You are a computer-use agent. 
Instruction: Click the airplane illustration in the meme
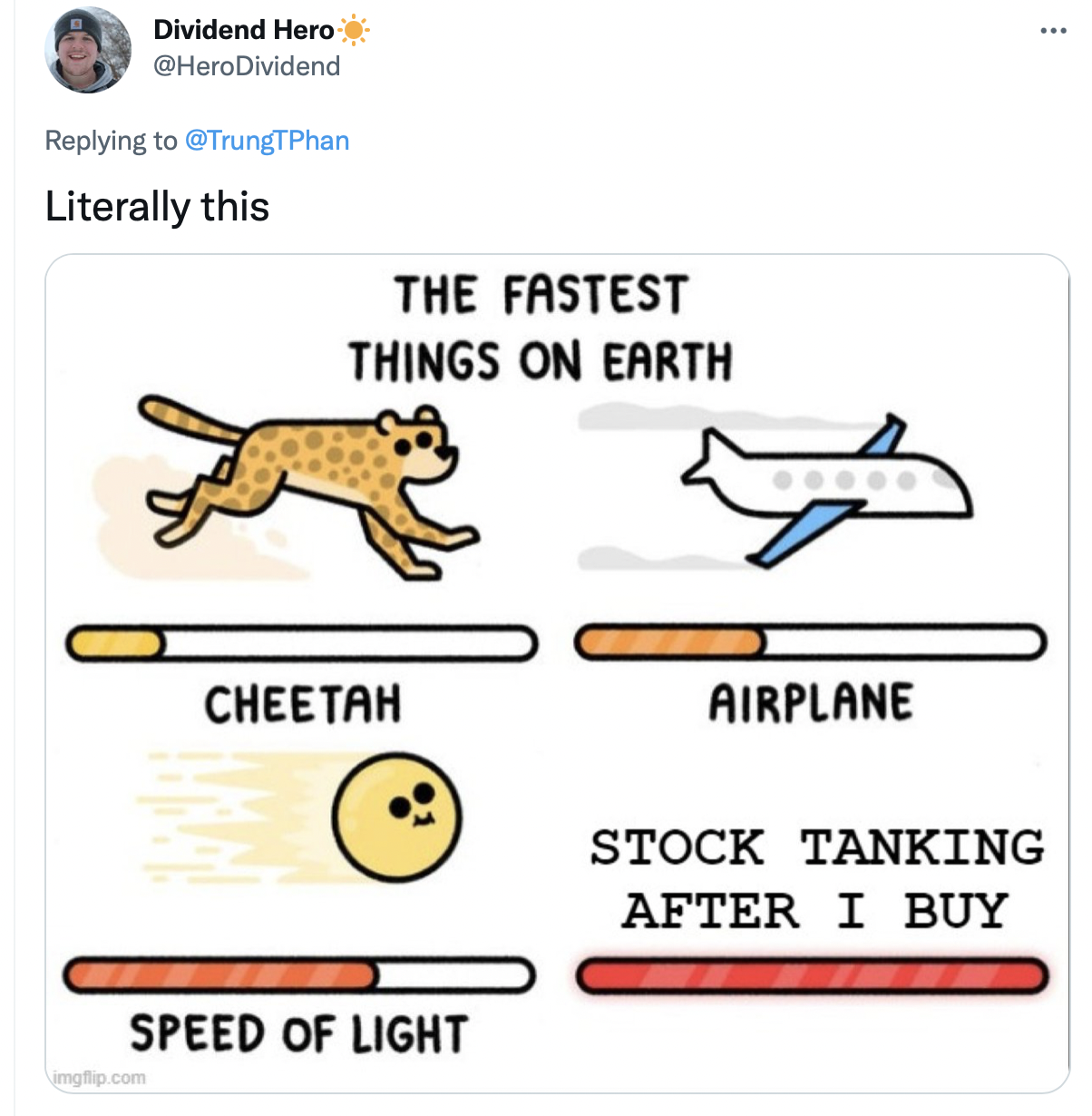825,488
